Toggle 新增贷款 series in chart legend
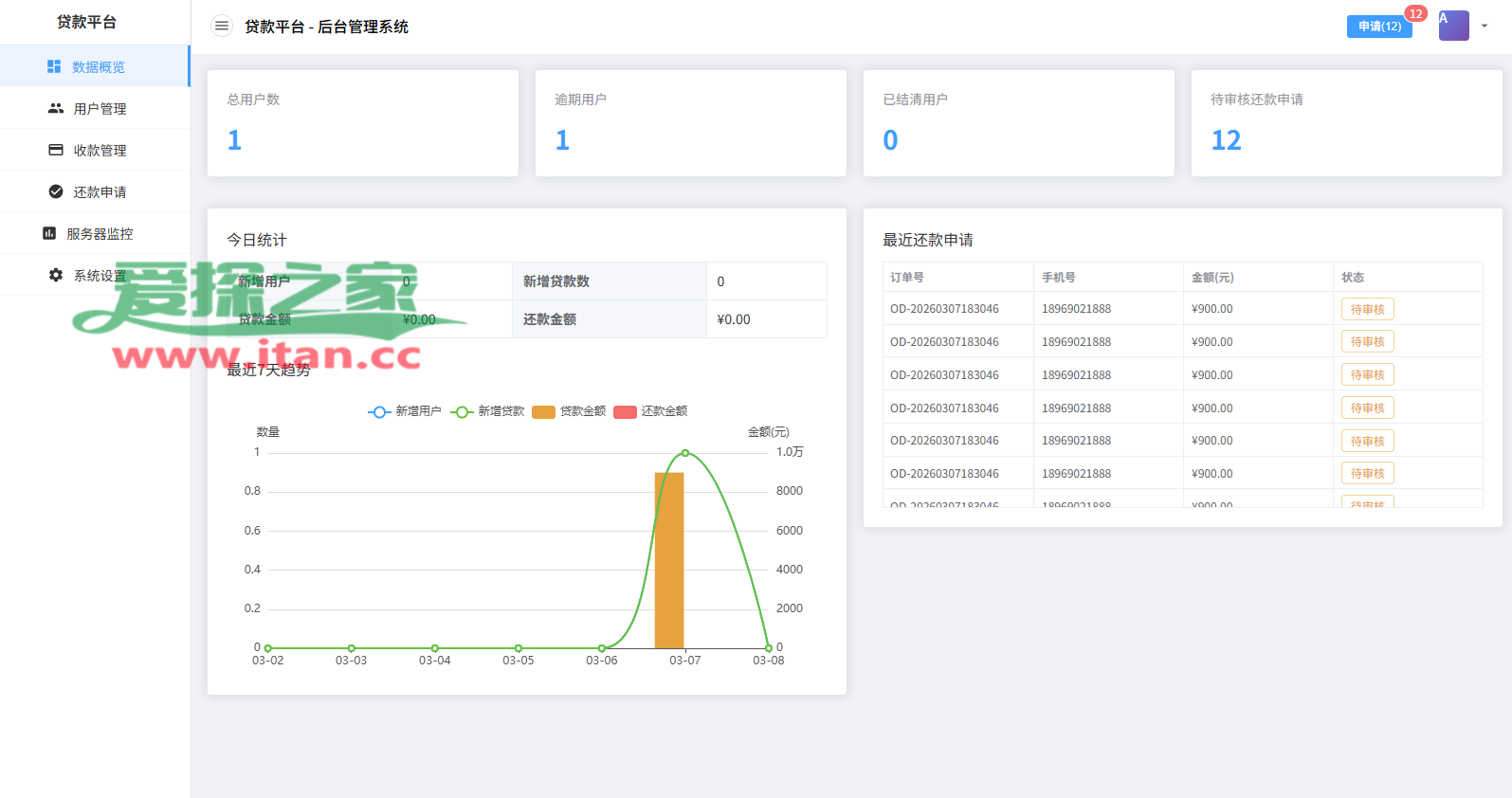 pyautogui.click(x=488, y=411)
